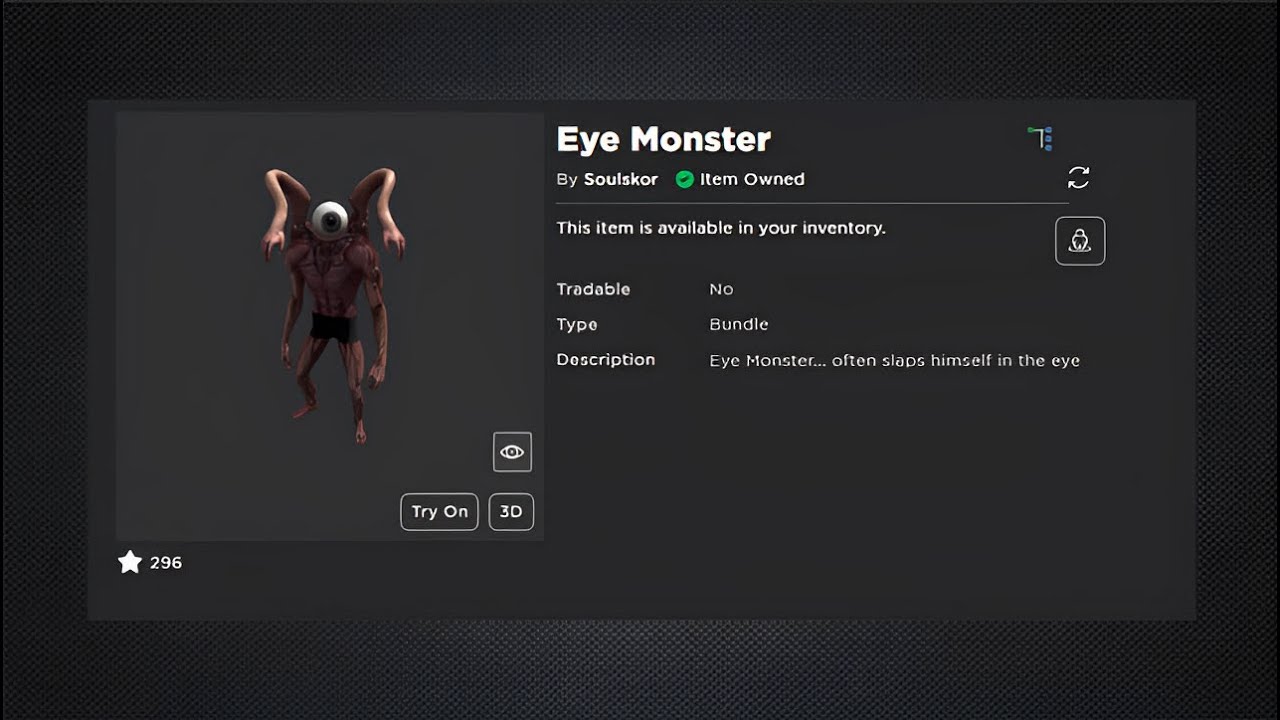This screenshot has height=720, width=1280.
Task: Click the Type label
Action: coord(577,325)
